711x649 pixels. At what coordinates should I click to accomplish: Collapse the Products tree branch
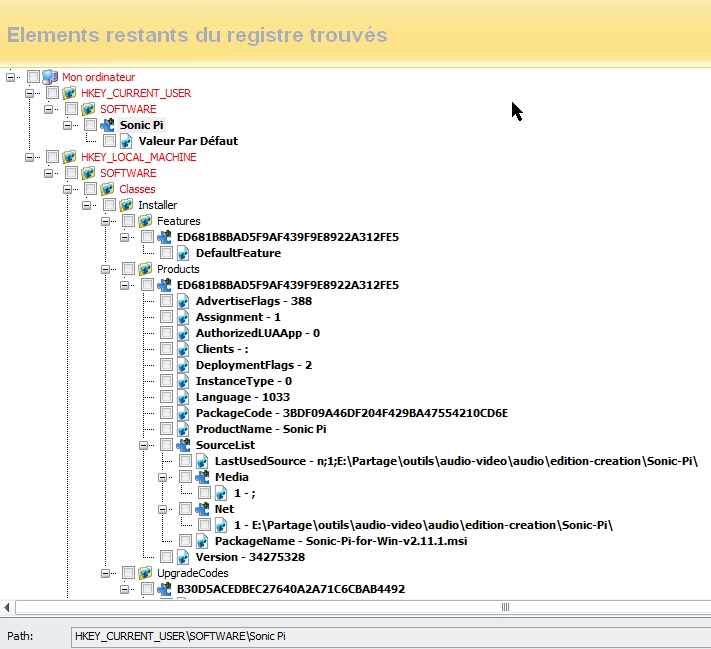(x=106, y=269)
